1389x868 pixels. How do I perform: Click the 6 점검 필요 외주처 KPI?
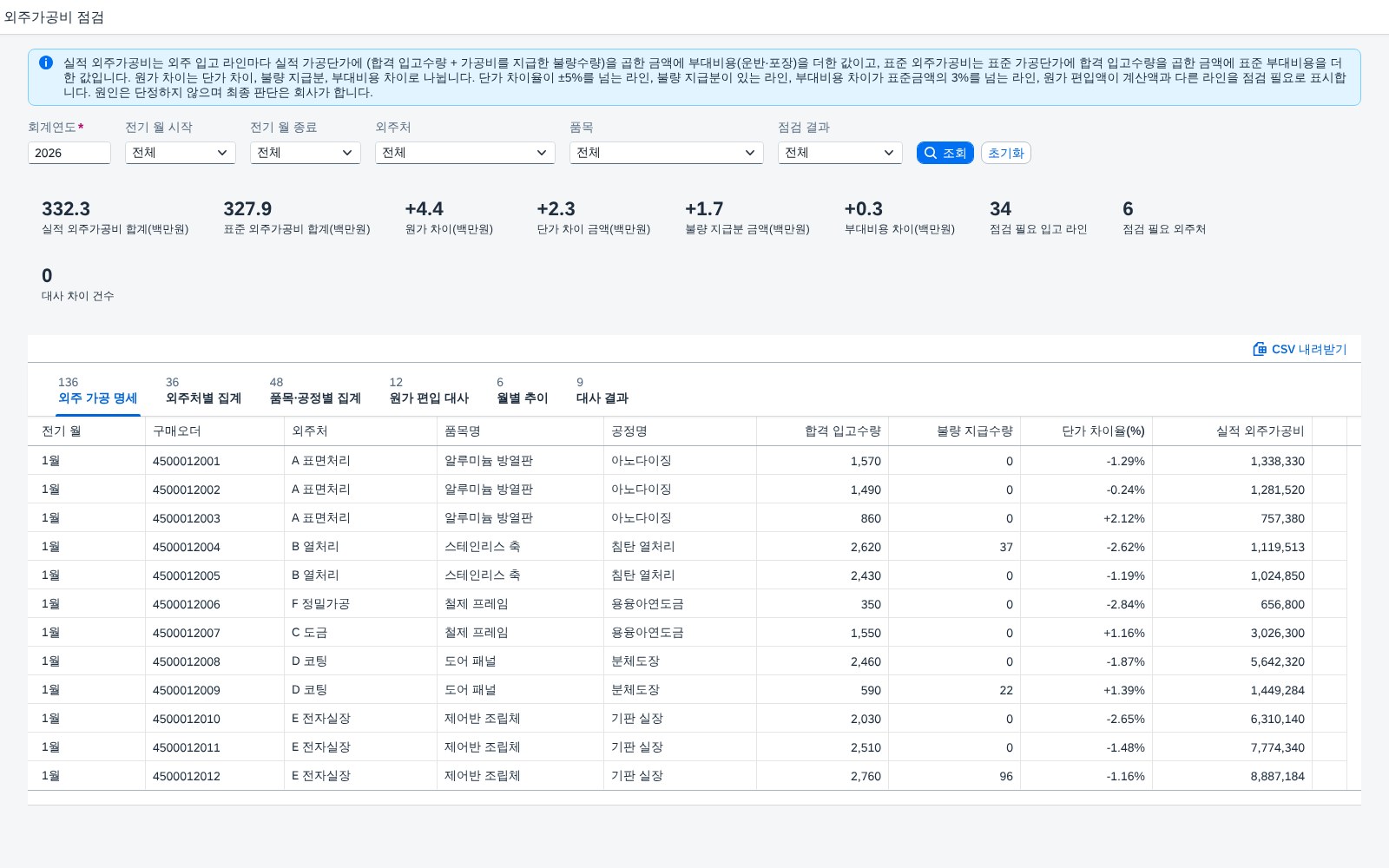pyautogui.click(x=1164, y=217)
